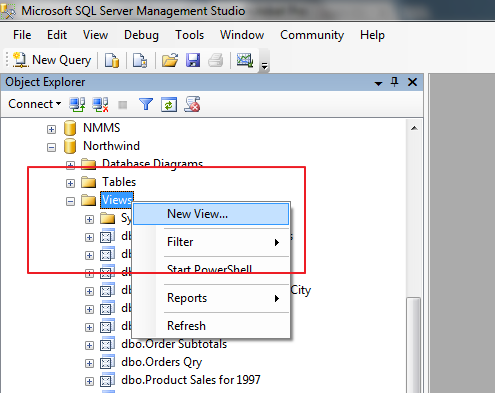Collapse the Views folder

click(70, 201)
